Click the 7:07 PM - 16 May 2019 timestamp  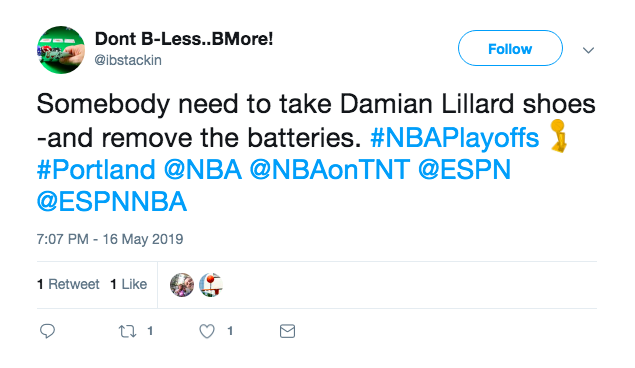[110, 239]
